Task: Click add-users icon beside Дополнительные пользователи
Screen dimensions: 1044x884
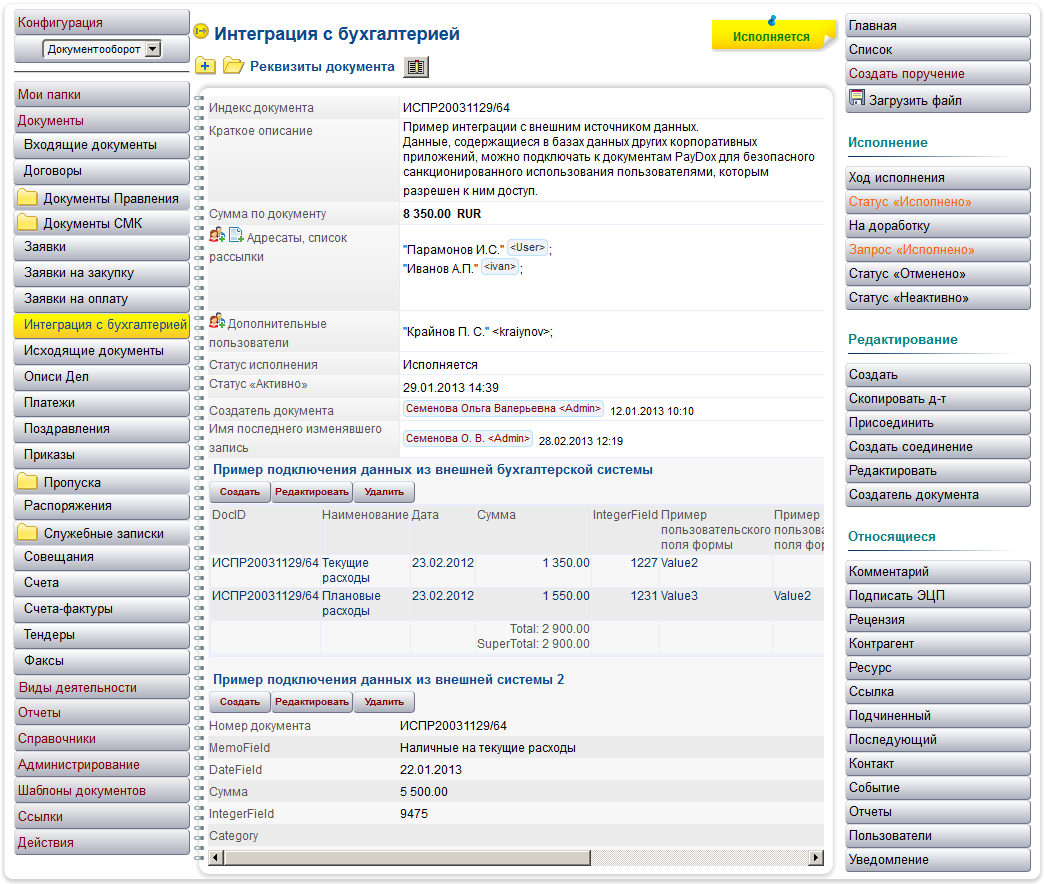Action: [217, 321]
